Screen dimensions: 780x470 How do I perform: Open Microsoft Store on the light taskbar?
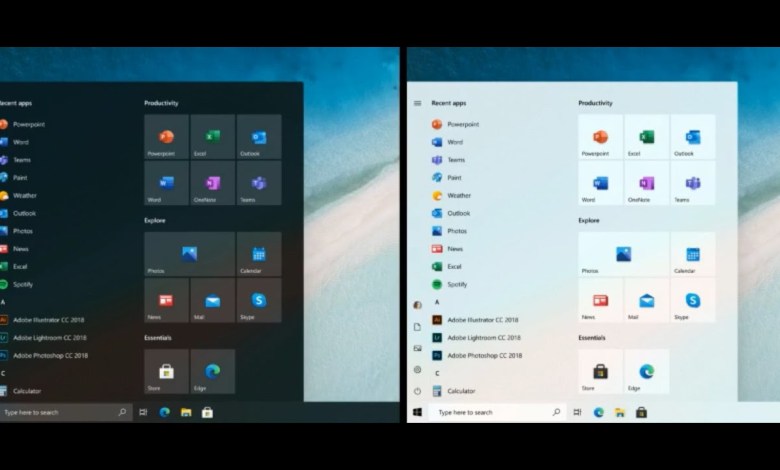pos(641,412)
